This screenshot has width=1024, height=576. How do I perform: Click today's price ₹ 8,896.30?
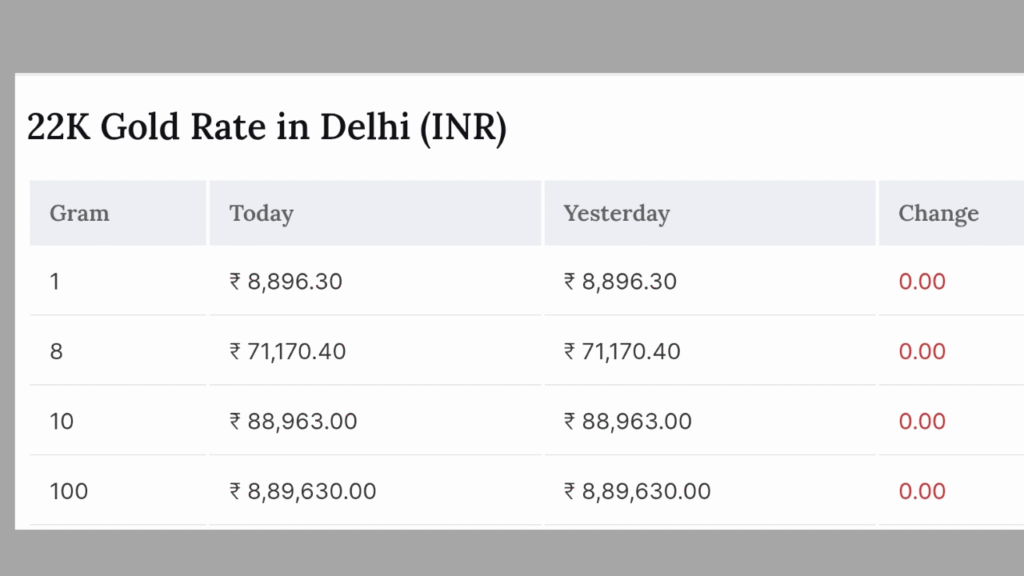[285, 281]
